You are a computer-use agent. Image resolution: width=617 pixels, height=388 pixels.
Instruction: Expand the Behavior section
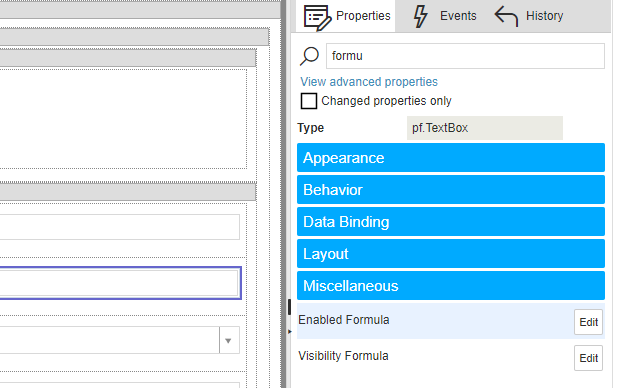[x=451, y=190]
